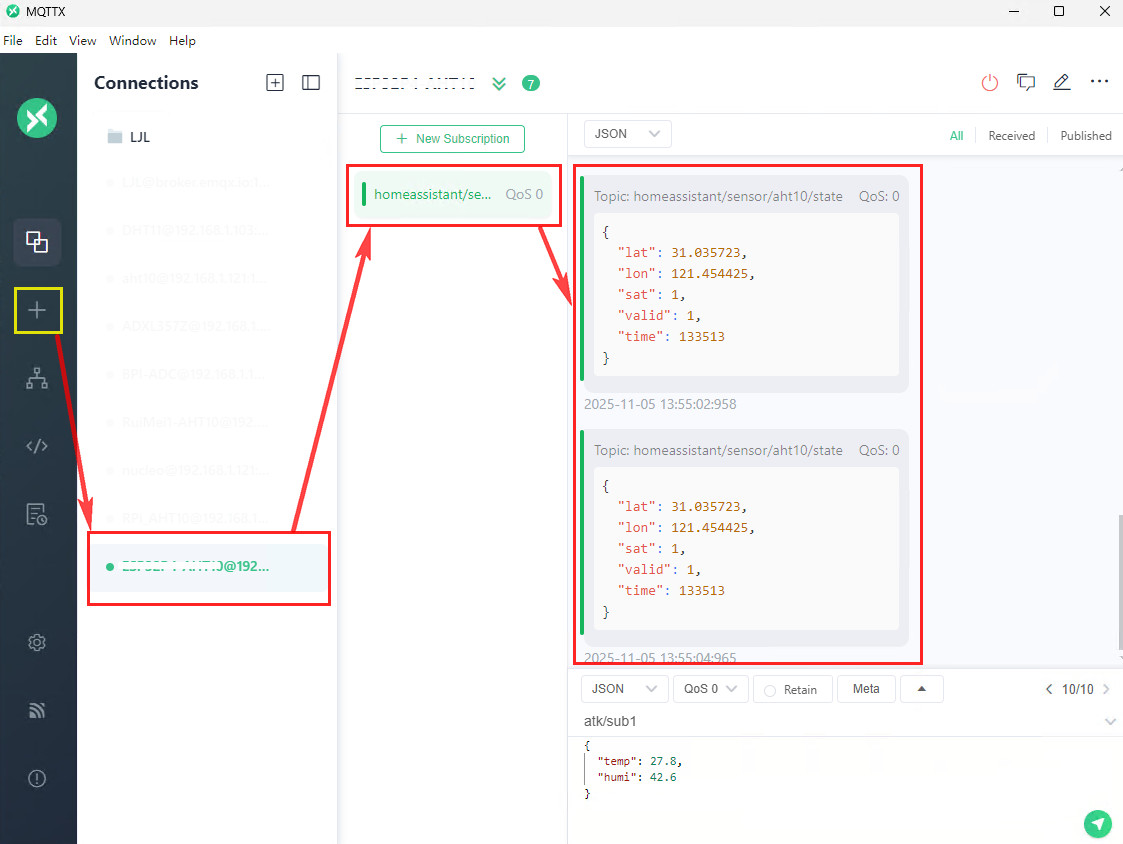1123x844 pixels.
Task: Click the timestamp 2025-11-05 13:55:02:958
Action: 660,404
